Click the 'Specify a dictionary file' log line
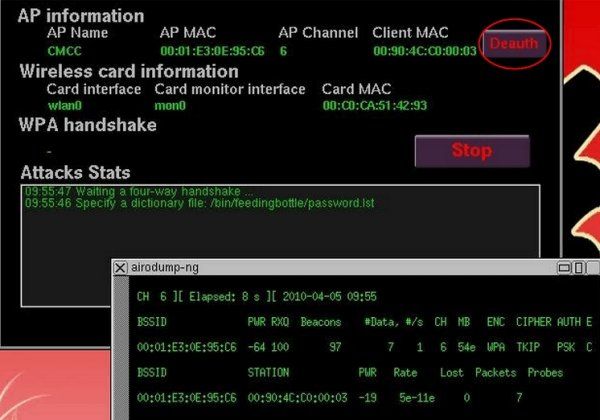Viewport: 600px width, 420px height. 200,203
